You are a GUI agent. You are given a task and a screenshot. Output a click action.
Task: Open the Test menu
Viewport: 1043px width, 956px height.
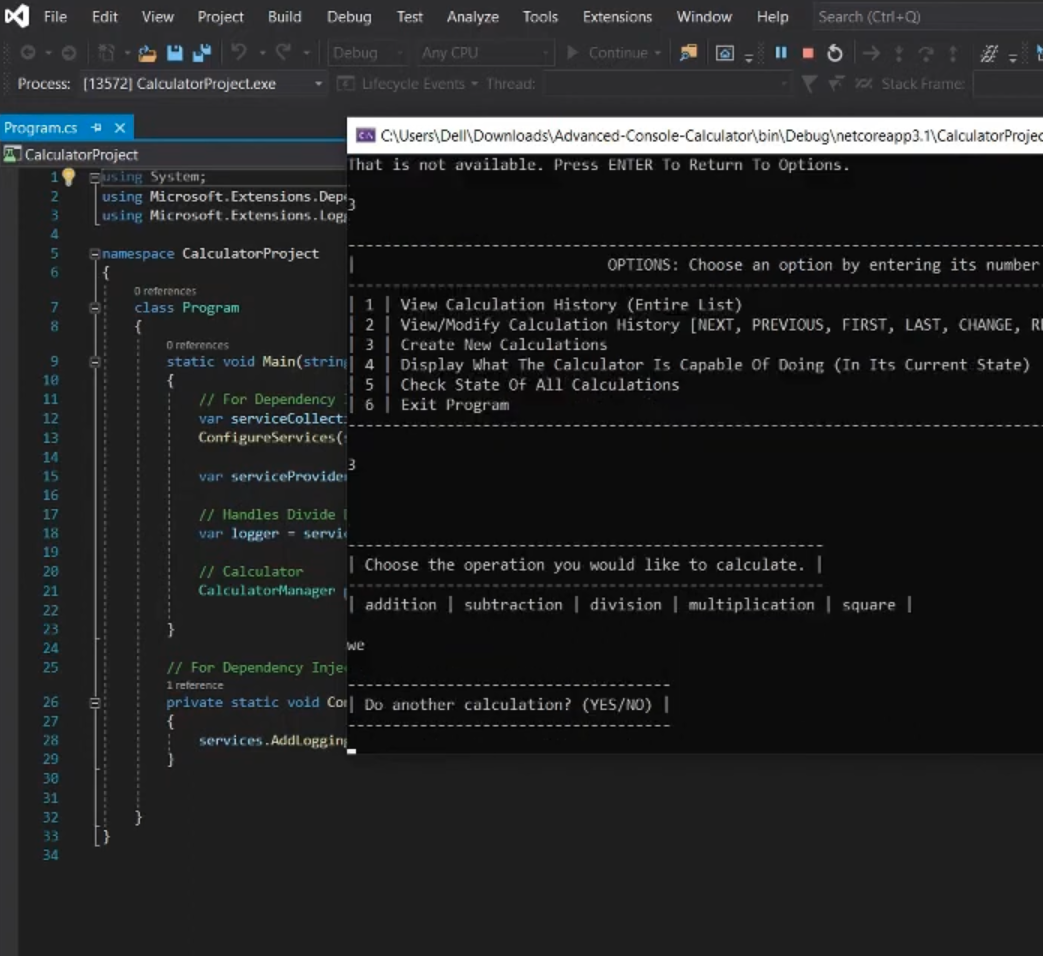(x=410, y=17)
